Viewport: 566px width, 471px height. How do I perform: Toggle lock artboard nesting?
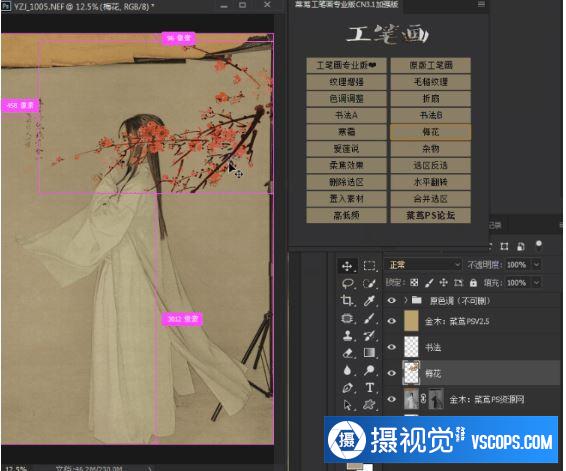(x=458, y=283)
